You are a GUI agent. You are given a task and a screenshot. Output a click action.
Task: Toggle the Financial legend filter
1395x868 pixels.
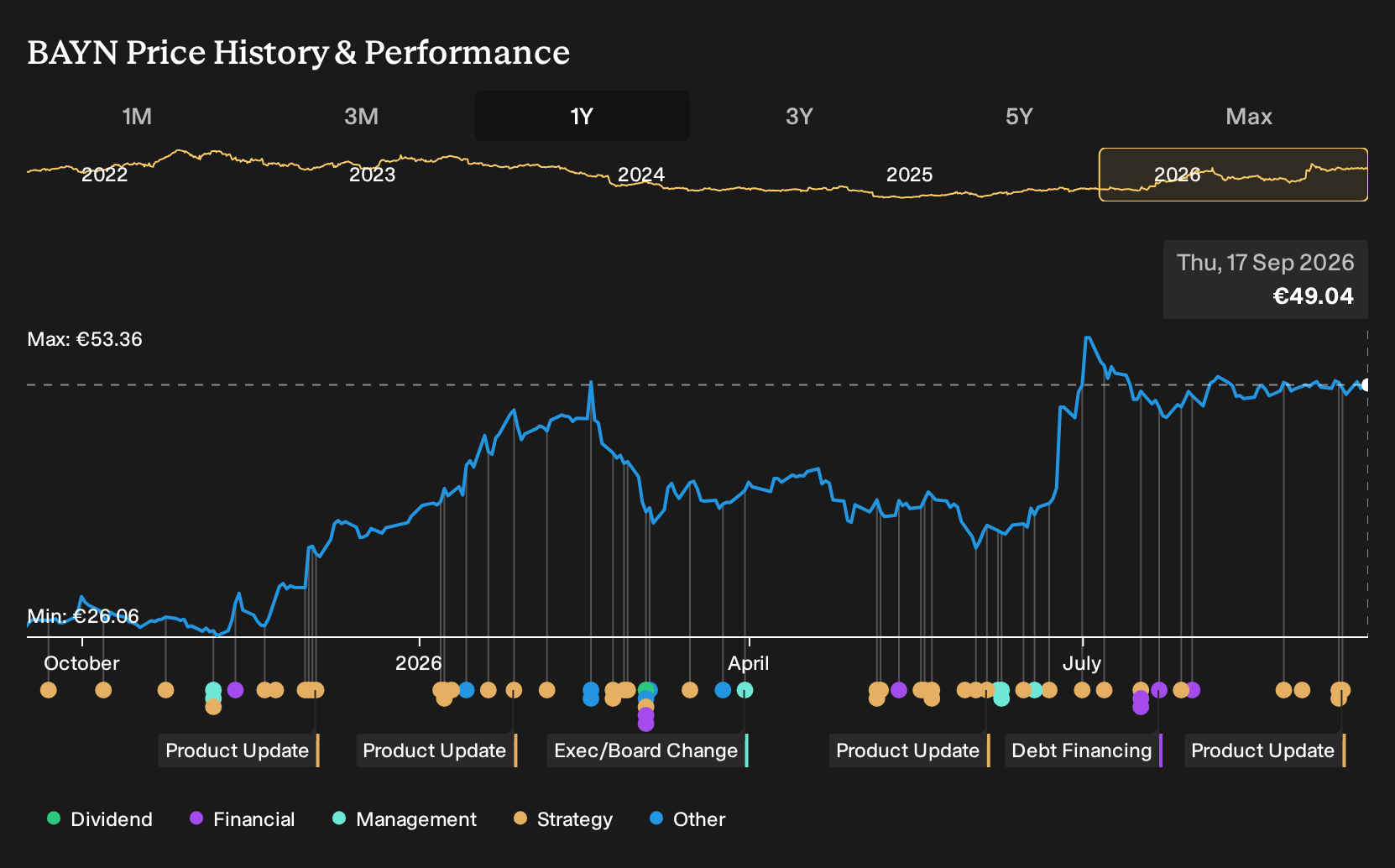point(243,818)
